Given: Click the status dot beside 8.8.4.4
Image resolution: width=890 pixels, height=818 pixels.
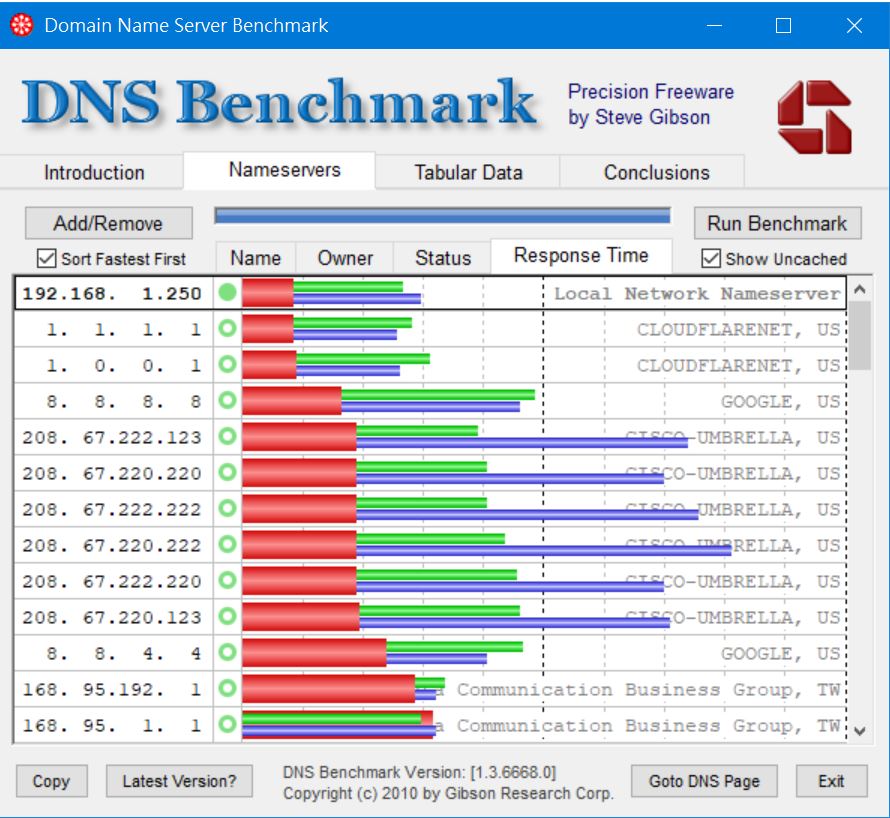Looking at the screenshot, I should (x=226, y=653).
